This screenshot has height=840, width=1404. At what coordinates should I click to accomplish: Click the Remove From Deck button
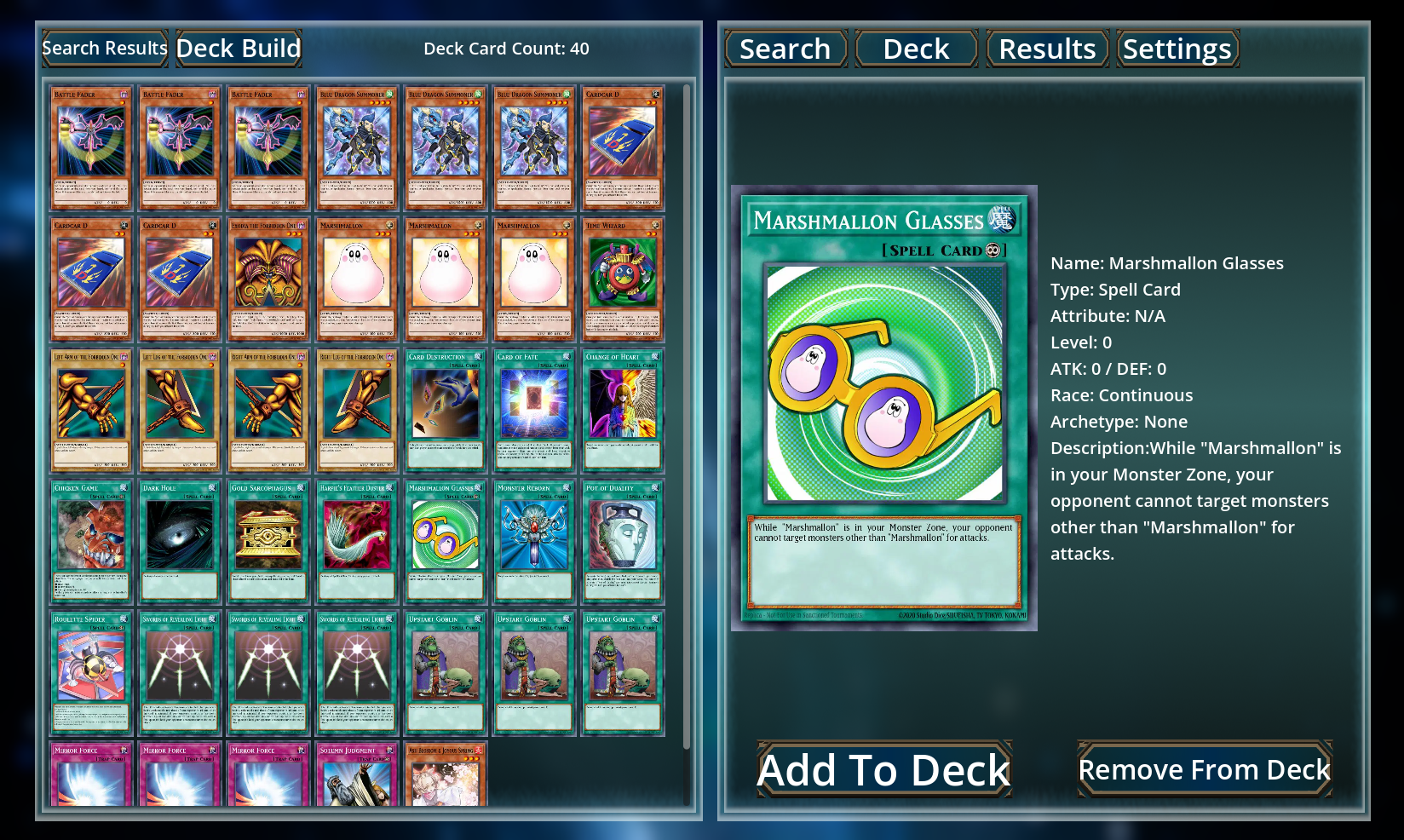[x=1205, y=769]
